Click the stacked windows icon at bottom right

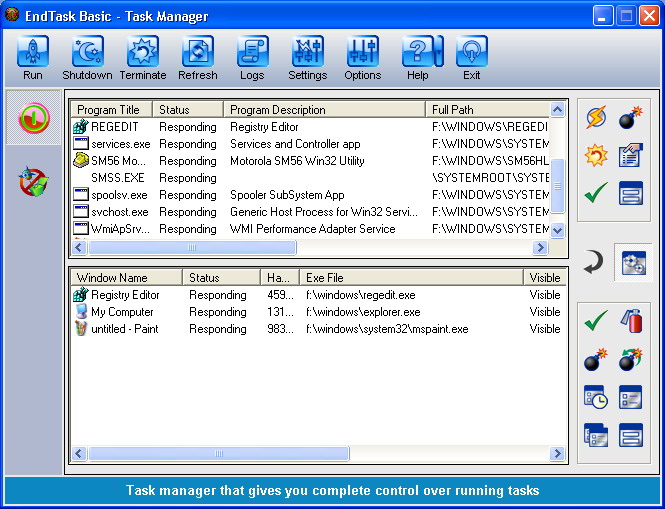pos(596,435)
